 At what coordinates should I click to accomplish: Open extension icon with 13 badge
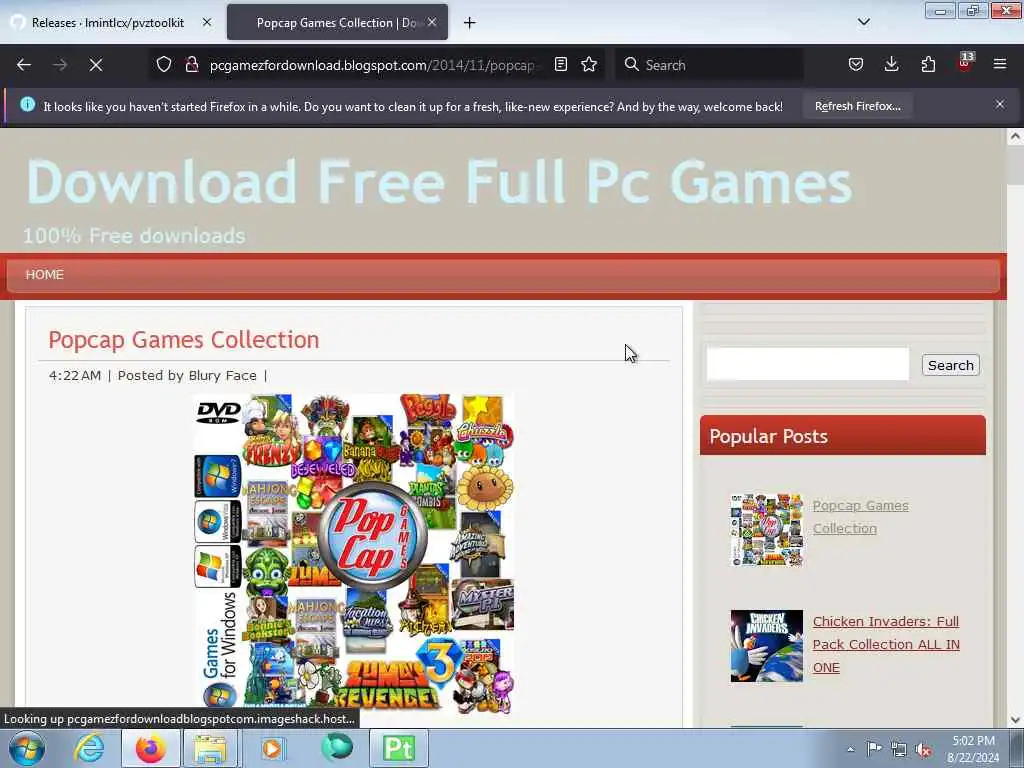(x=965, y=62)
